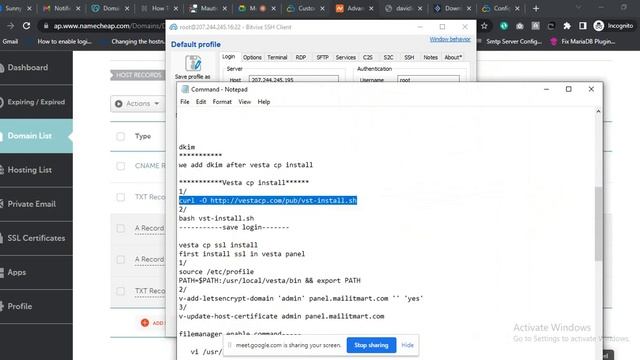The image size is (640, 360).
Task: Click the camera extension icon in toolbar
Action: 520,26
